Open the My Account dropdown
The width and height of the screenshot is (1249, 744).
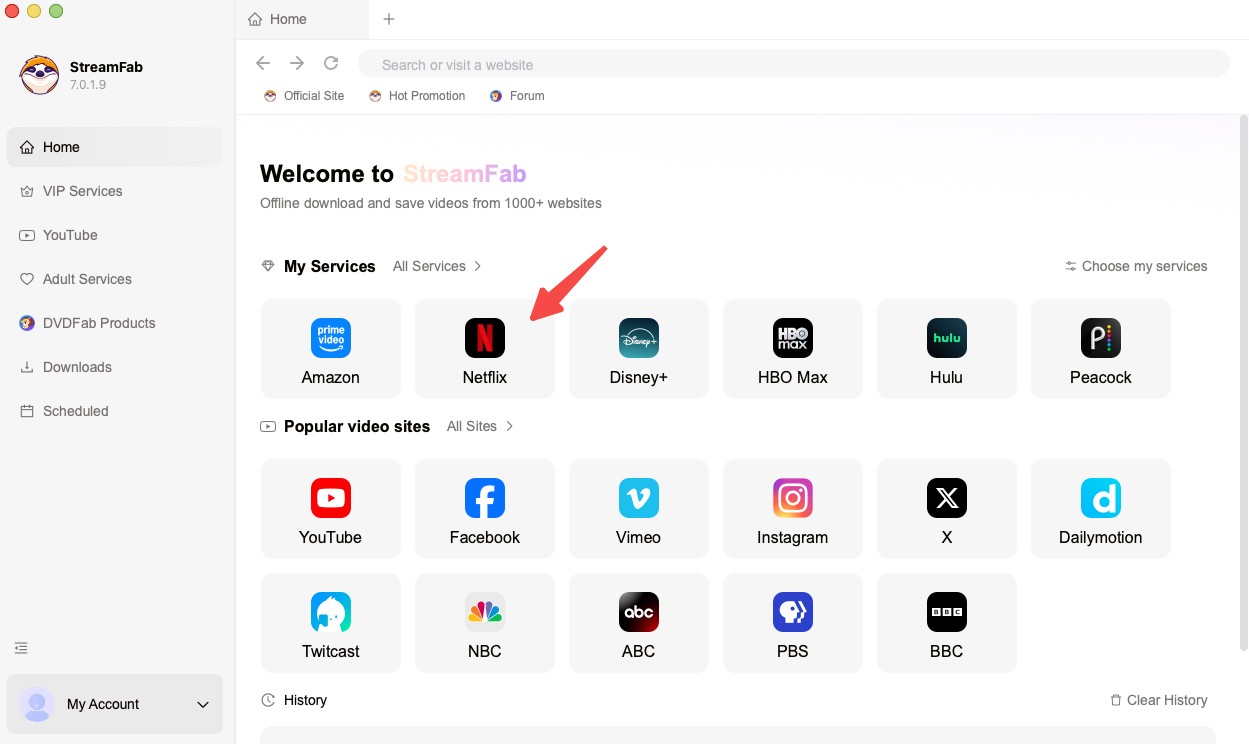(114, 704)
